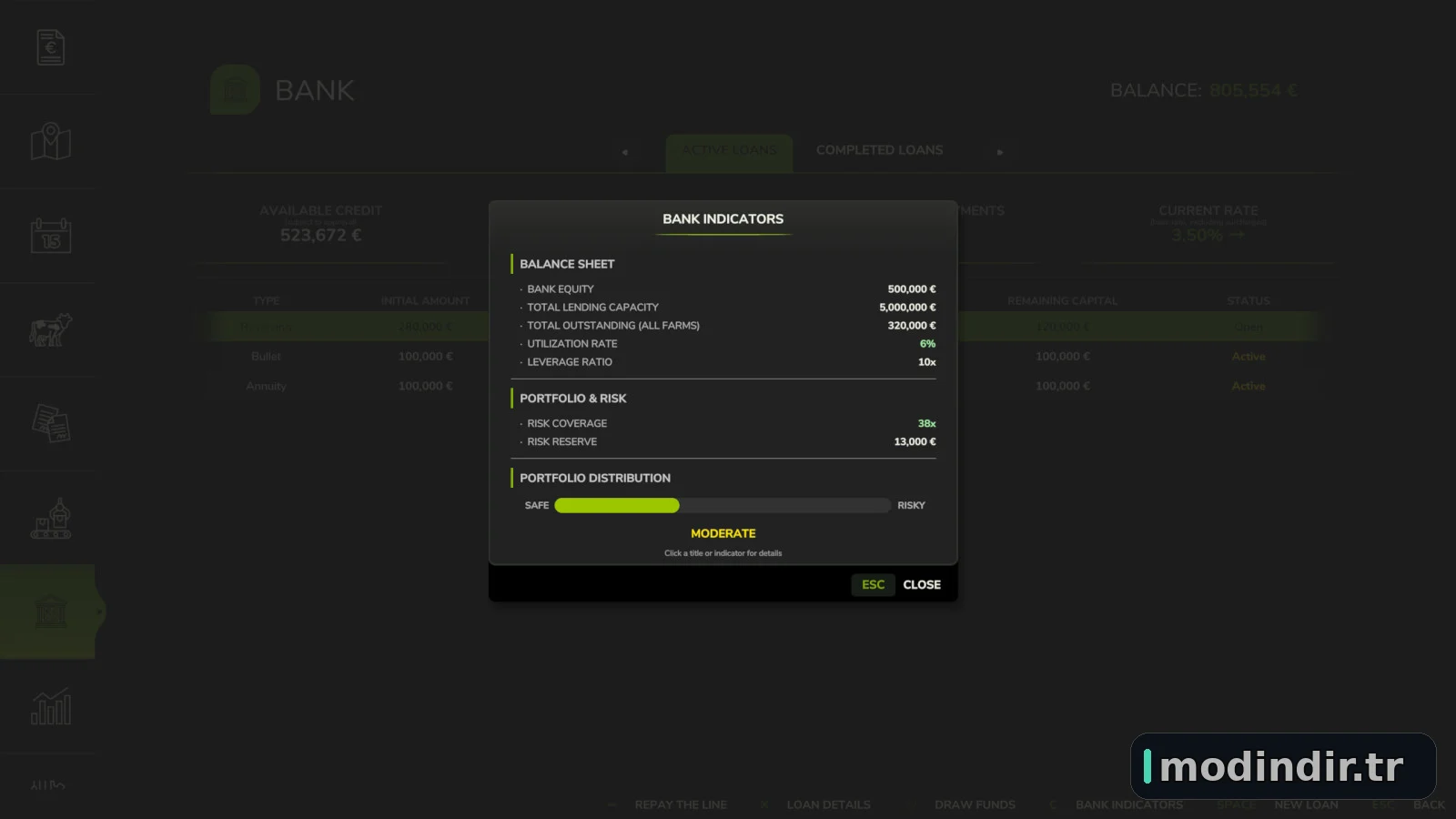
Task: Open details for Portfolio Distribution title
Action: [595, 478]
